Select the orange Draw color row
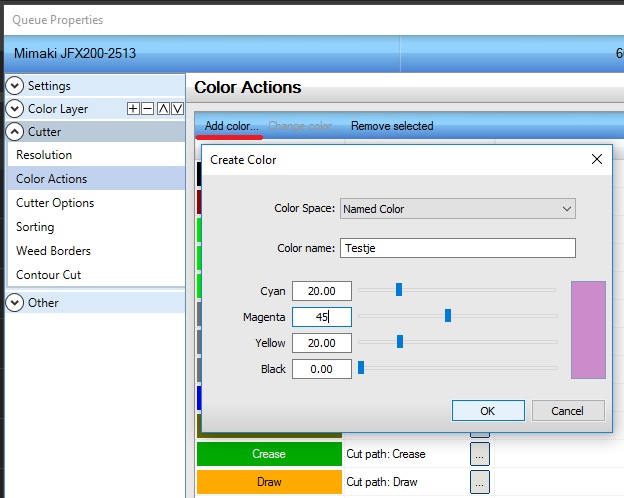 (269, 482)
